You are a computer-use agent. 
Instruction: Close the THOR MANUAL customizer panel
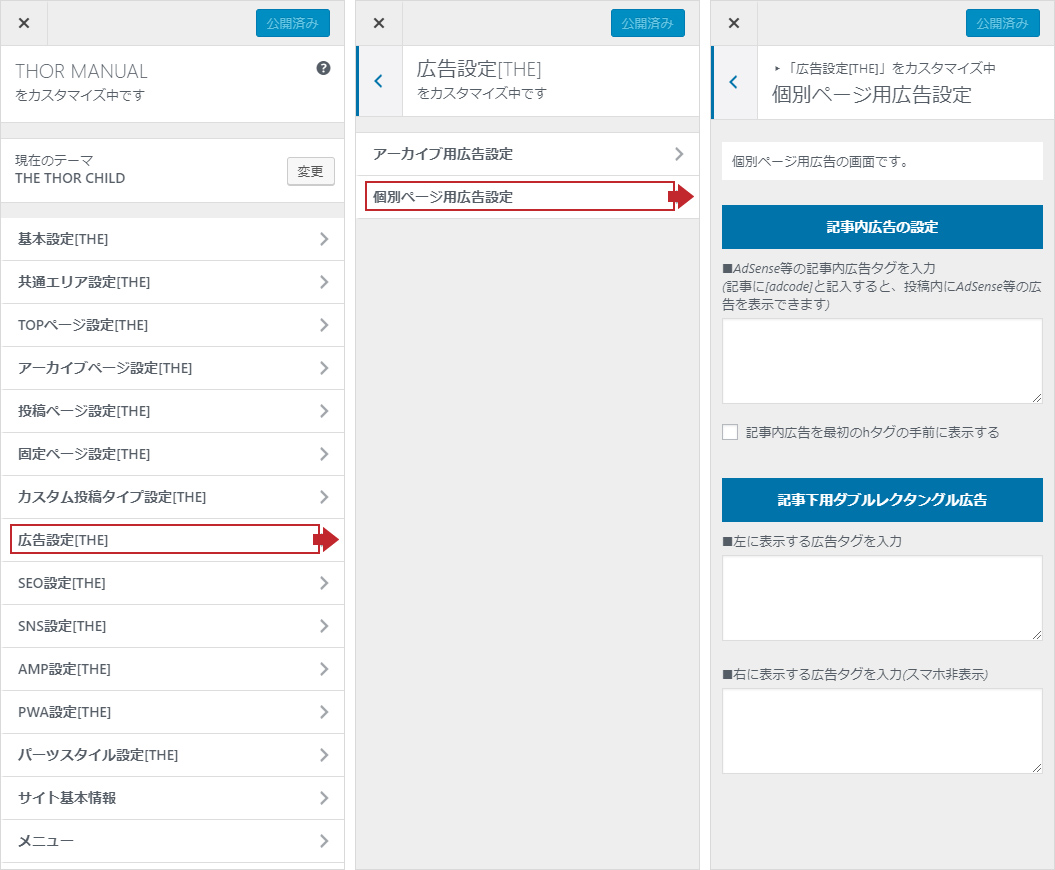[24, 23]
